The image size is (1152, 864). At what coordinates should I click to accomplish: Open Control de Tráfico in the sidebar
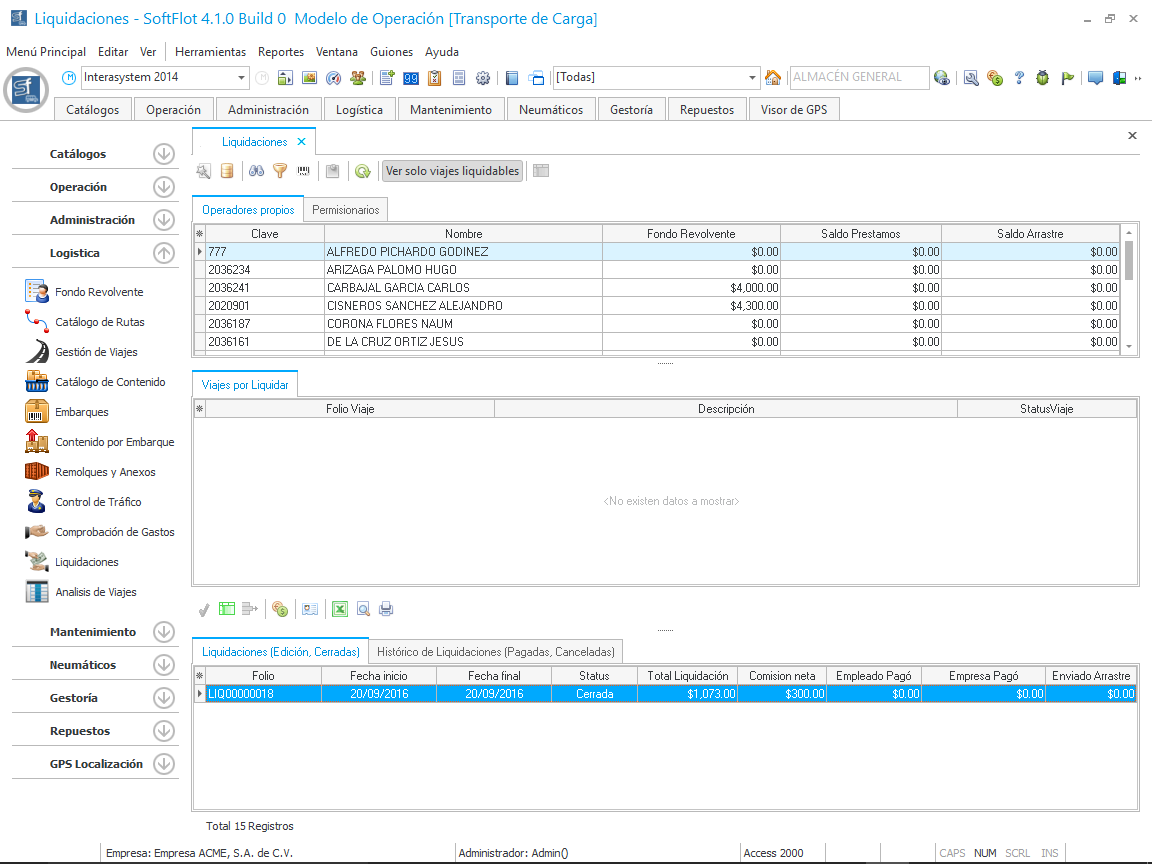98,502
